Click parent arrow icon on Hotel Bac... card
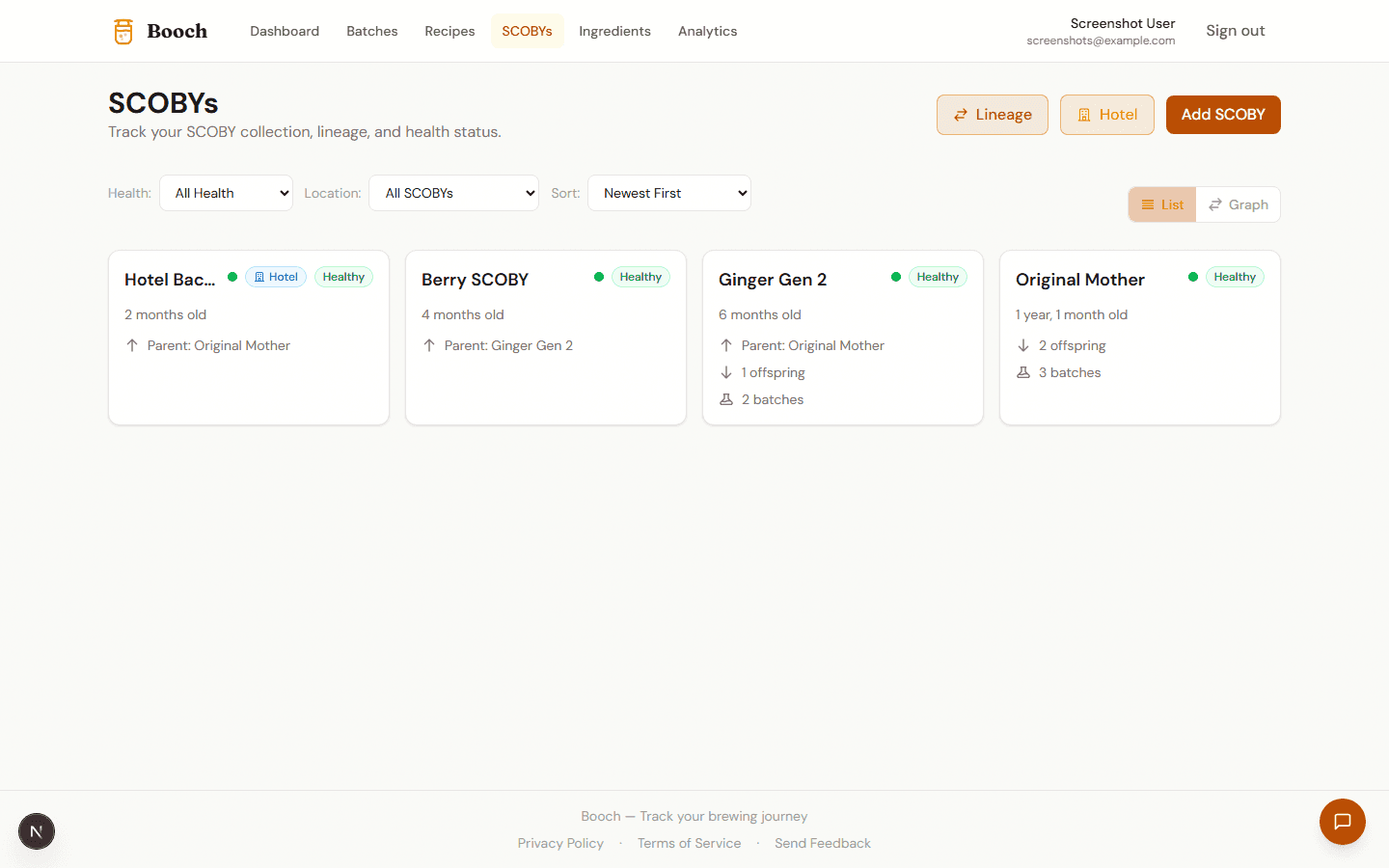Image resolution: width=1389 pixels, height=868 pixels. (132, 345)
